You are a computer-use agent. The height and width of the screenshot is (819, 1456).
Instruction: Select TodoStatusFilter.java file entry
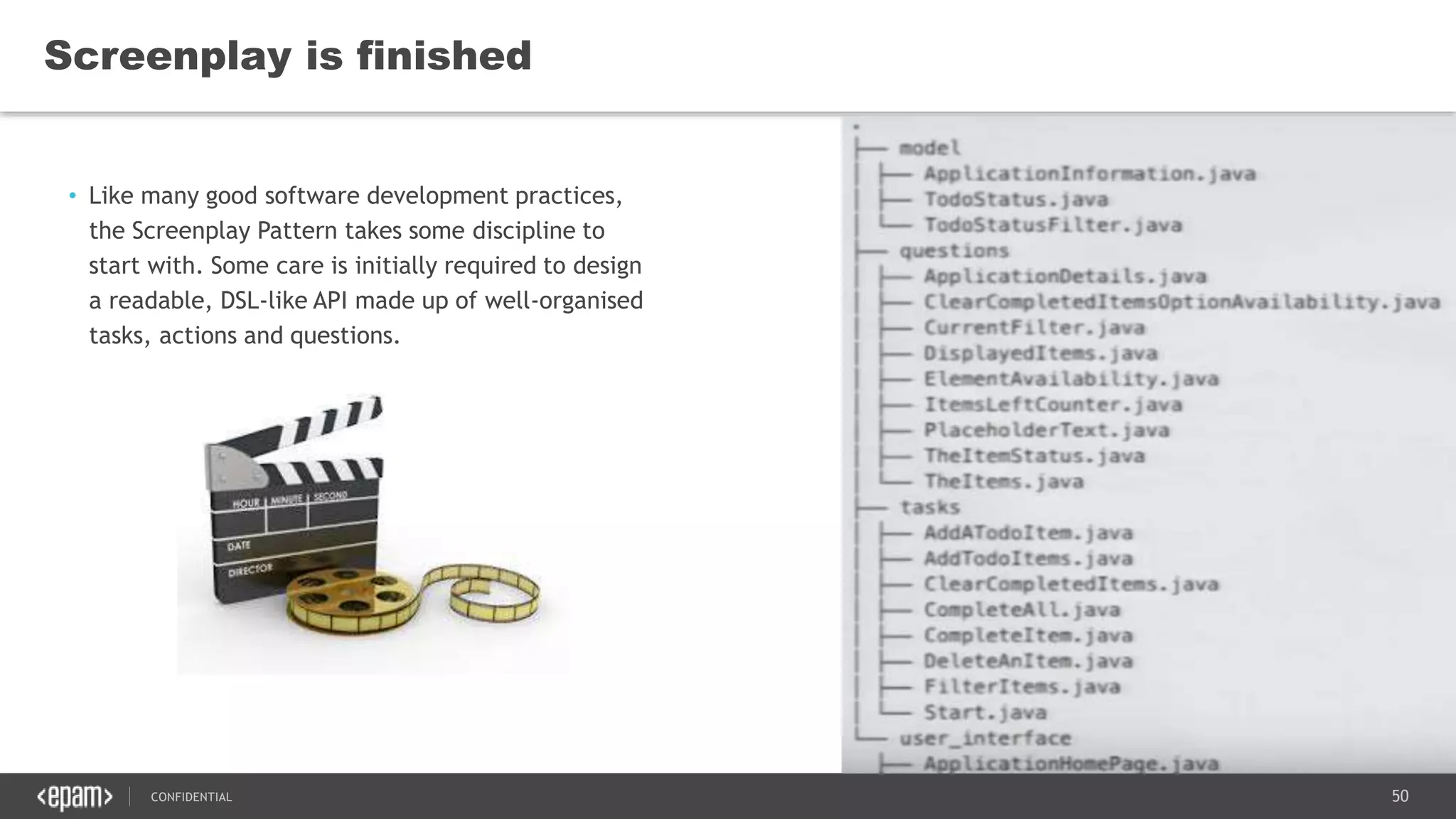pos(1052,225)
